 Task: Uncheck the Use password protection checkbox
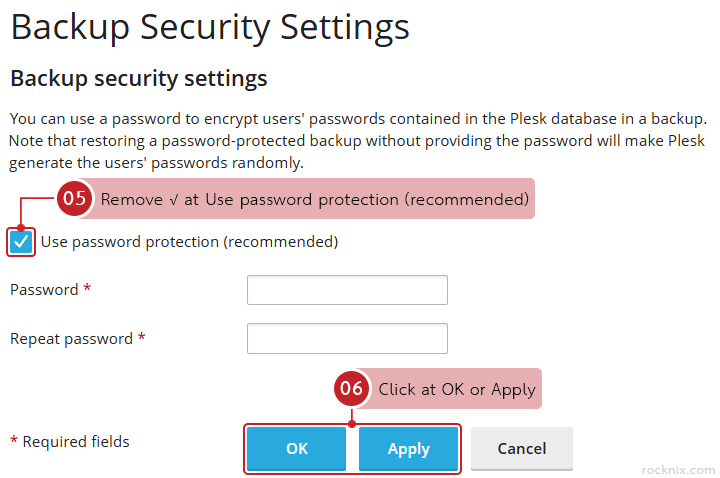coord(21,242)
